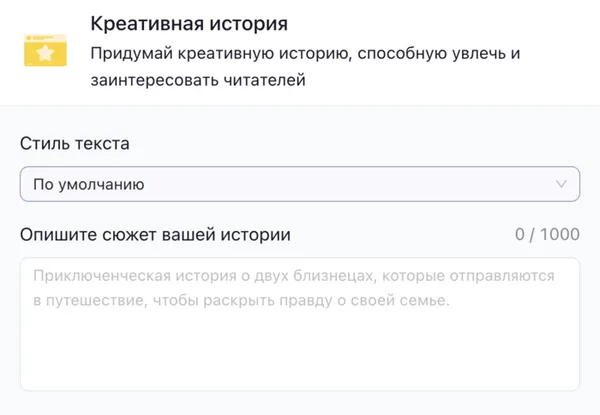Image resolution: width=600 pixels, height=415 pixels.
Task: Click the white star on the folder
Action: point(45,53)
